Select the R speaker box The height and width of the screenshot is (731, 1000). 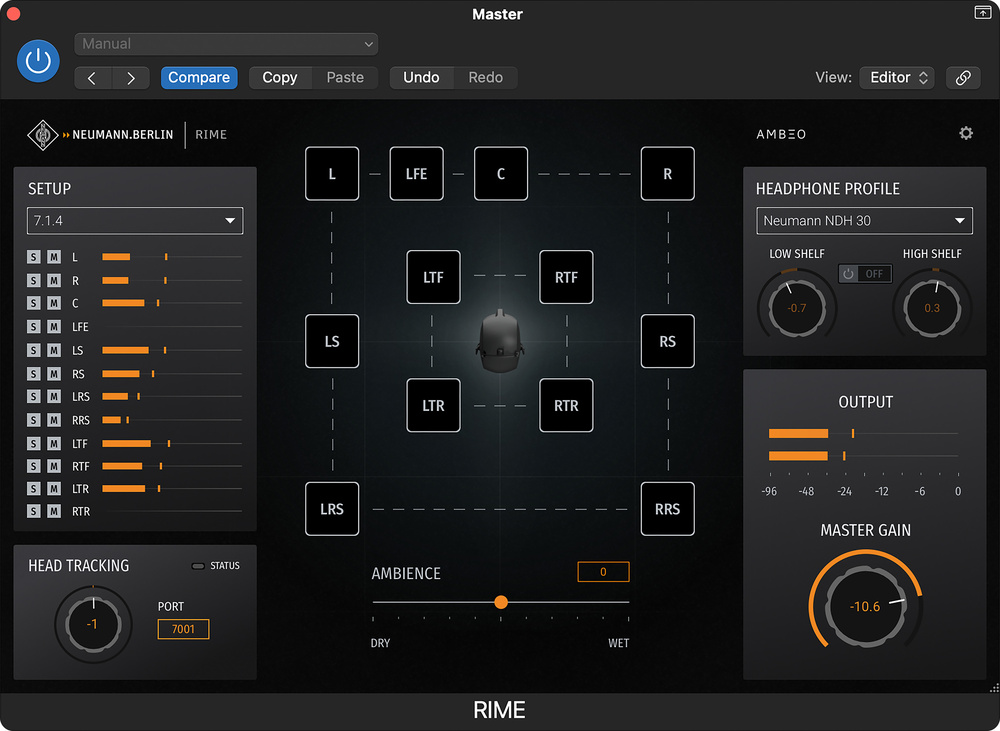668,174
